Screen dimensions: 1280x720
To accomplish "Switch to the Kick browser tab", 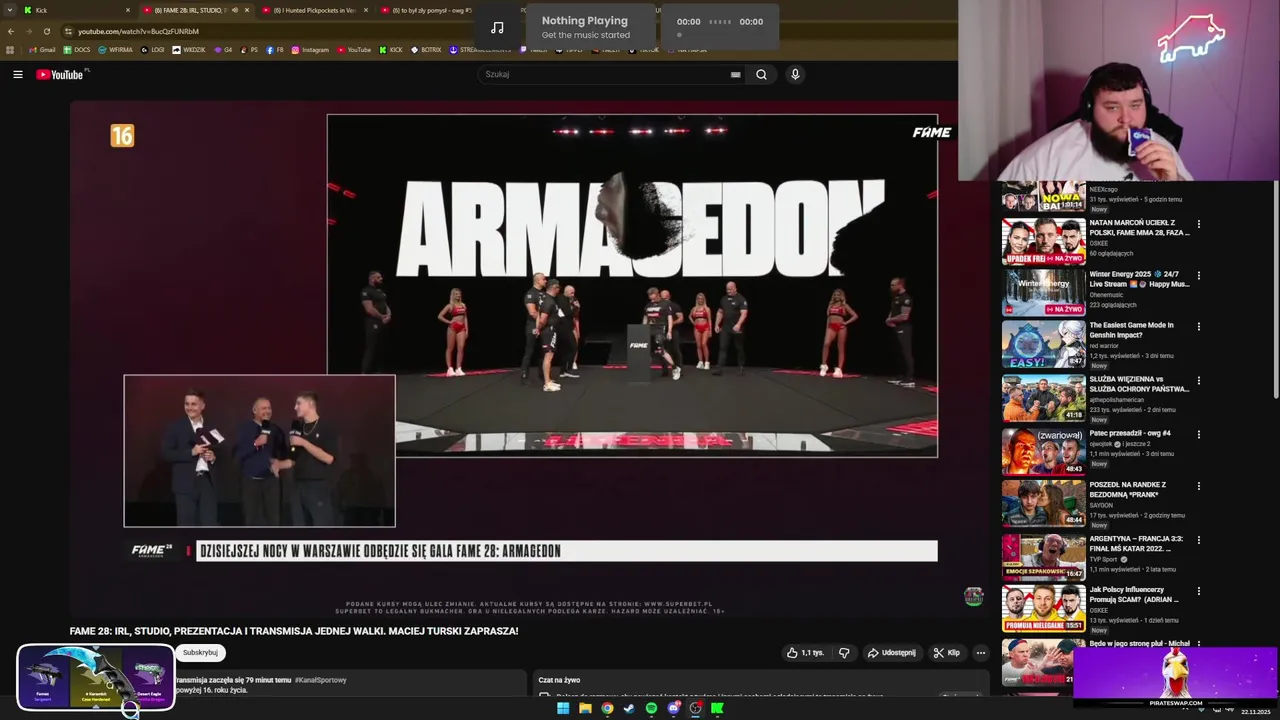I will [77, 10].
